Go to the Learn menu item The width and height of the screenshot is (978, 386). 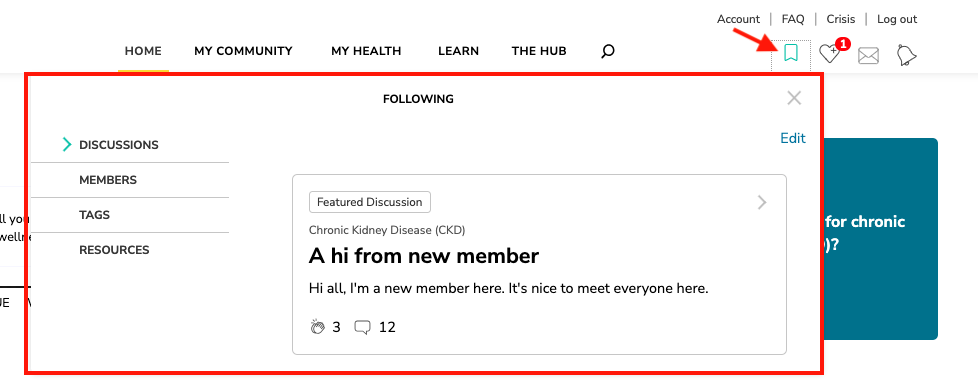458,51
